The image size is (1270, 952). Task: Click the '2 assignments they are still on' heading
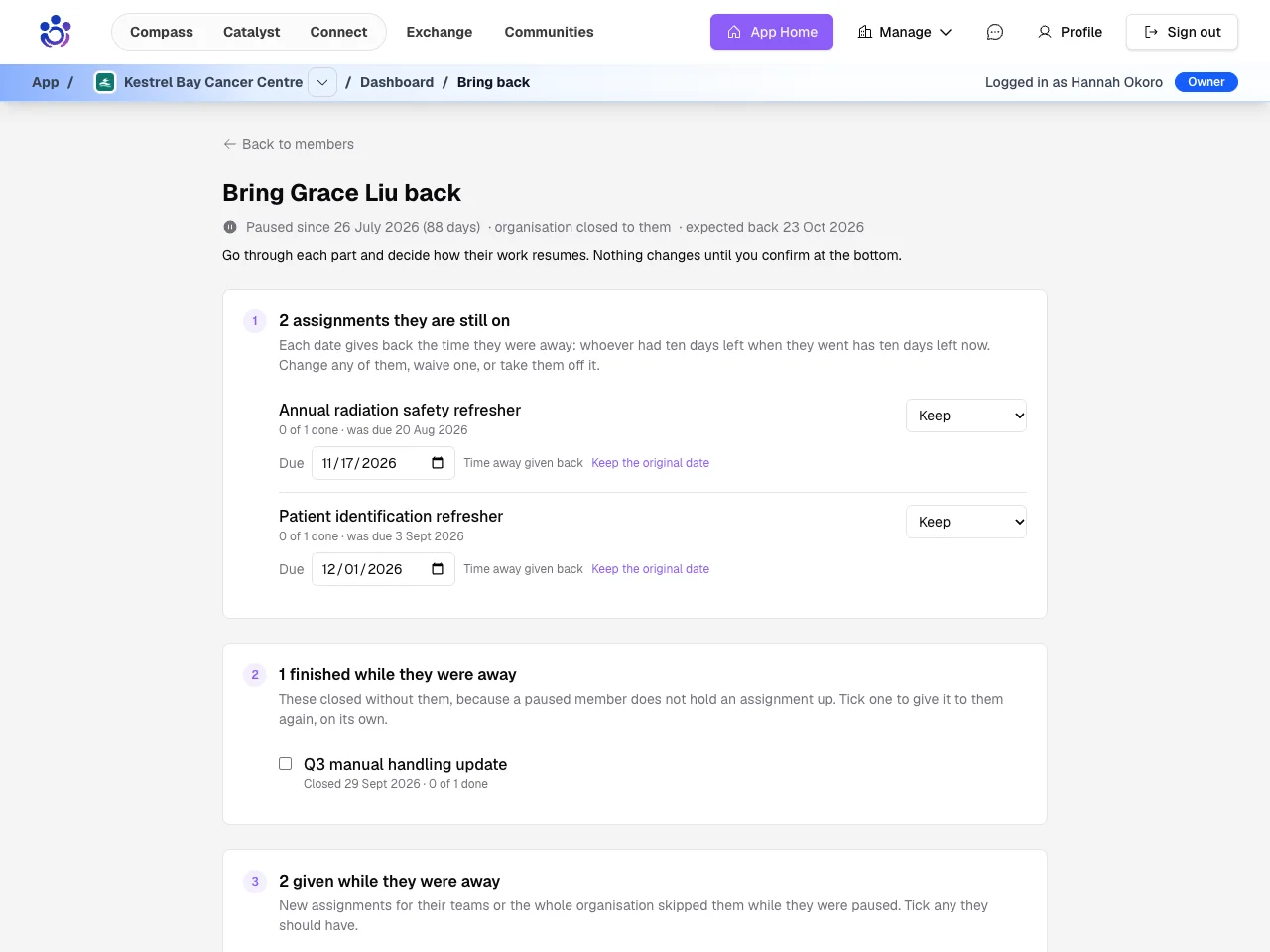pos(394,320)
